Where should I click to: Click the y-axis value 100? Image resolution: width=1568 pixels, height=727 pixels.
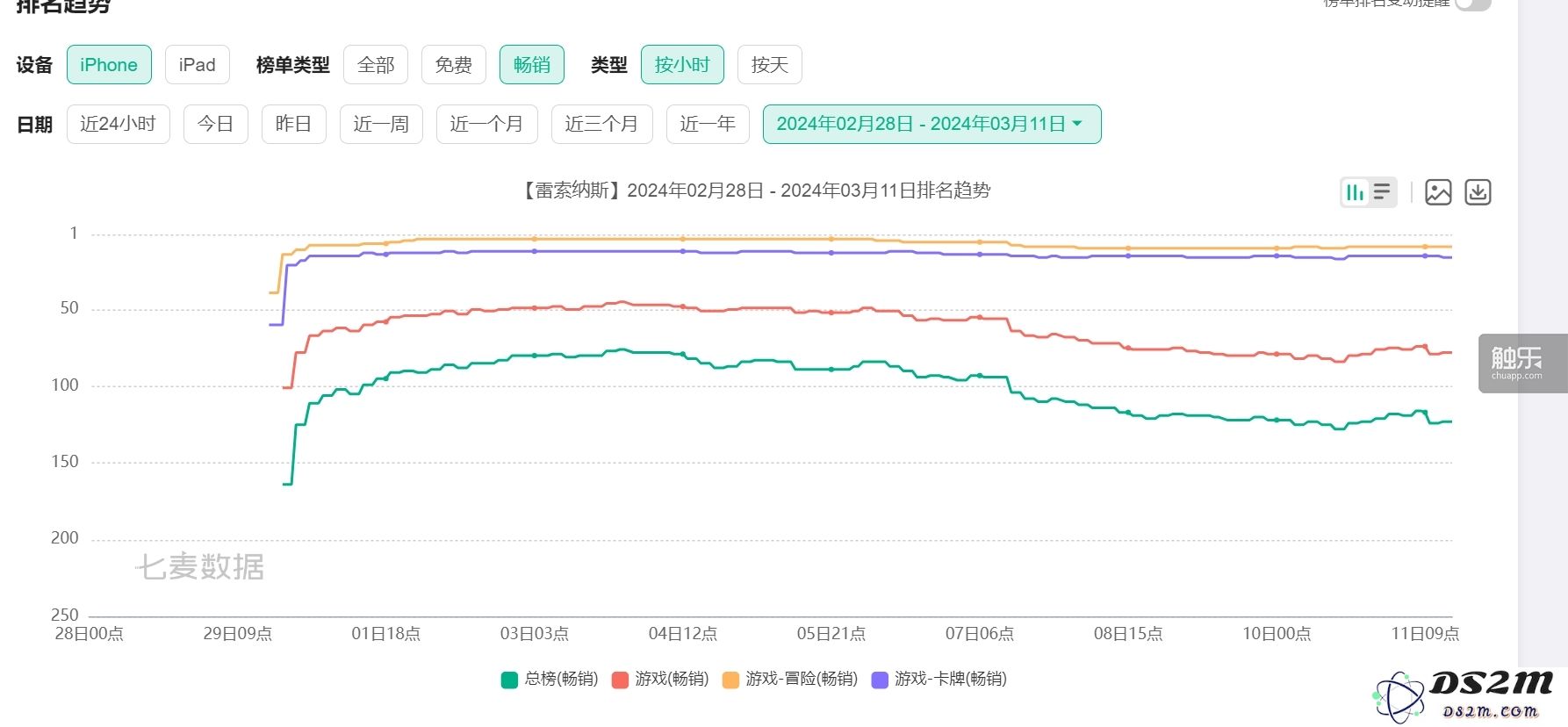65,385
